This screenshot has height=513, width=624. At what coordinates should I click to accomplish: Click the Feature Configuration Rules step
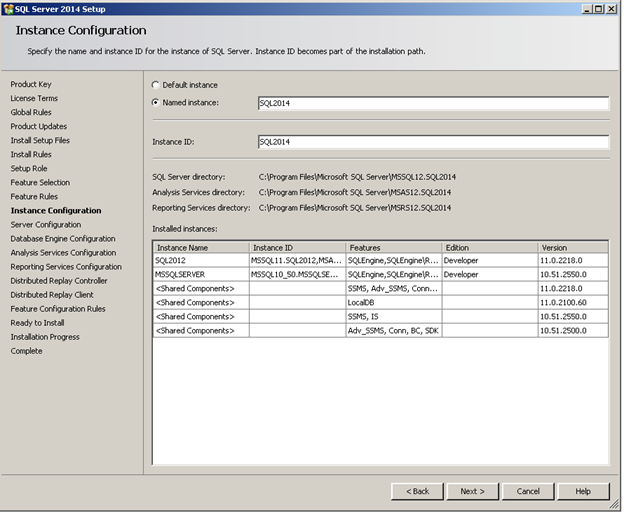click(x=58, y=309)
